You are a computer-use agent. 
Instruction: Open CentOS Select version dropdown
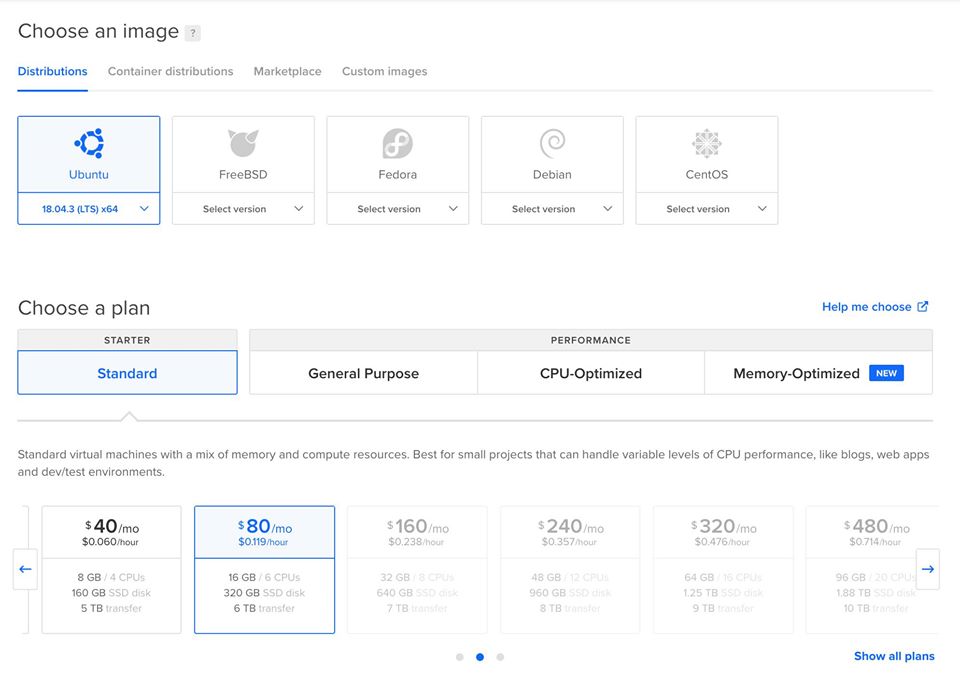tap(706, 209)
